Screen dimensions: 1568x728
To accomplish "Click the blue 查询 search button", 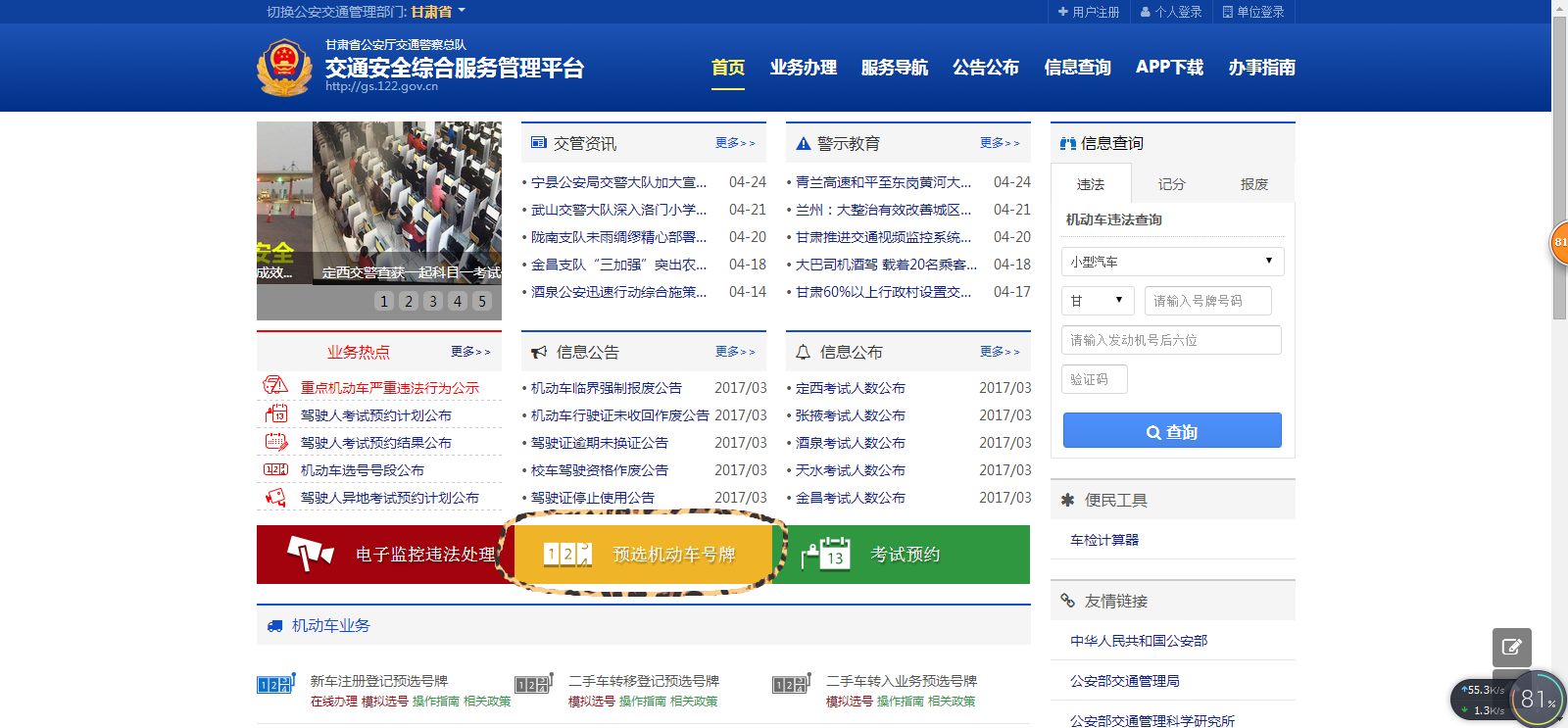I will point(1172,430).
